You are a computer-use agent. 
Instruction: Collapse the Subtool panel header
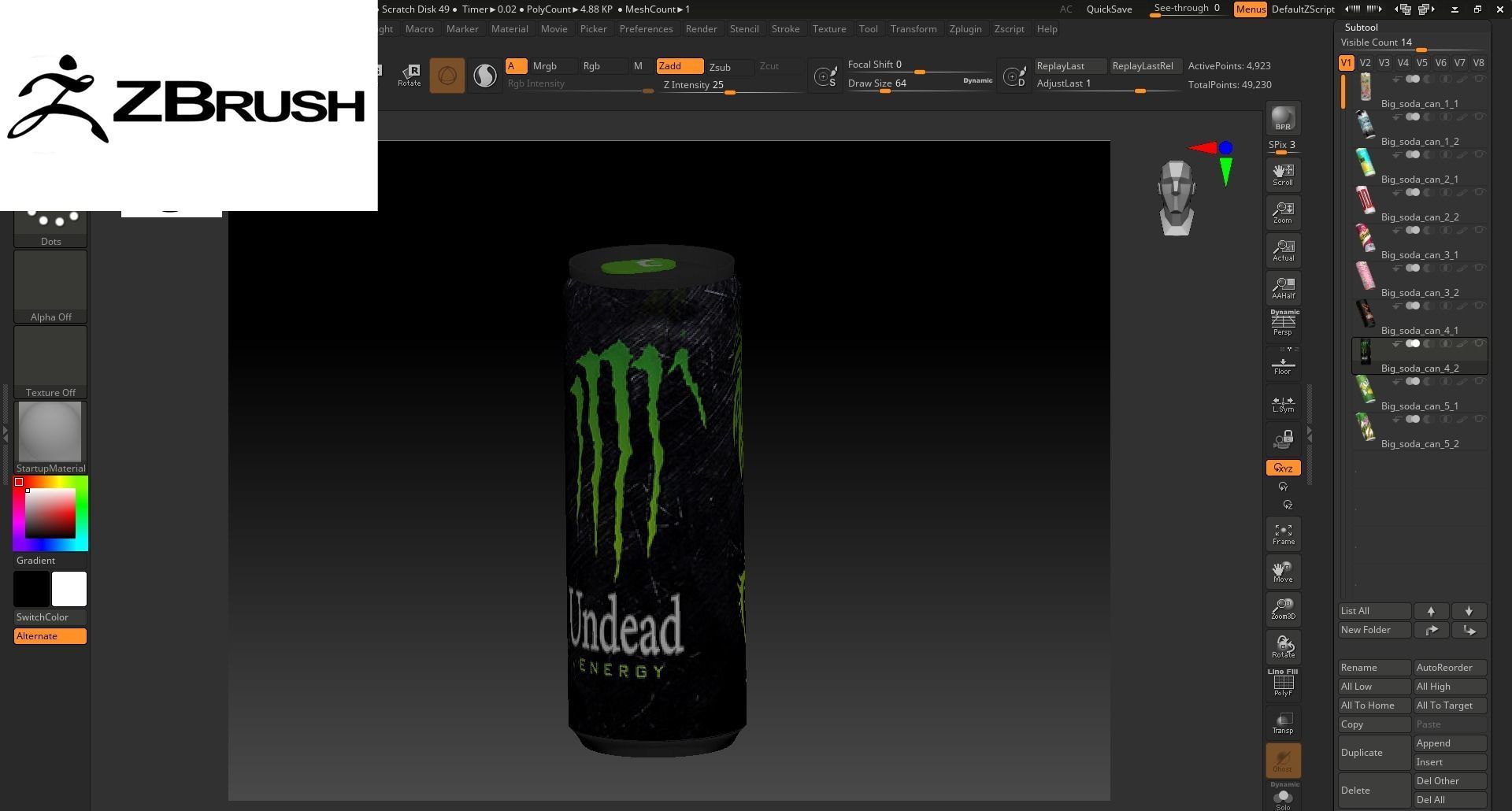point(1361,28)
